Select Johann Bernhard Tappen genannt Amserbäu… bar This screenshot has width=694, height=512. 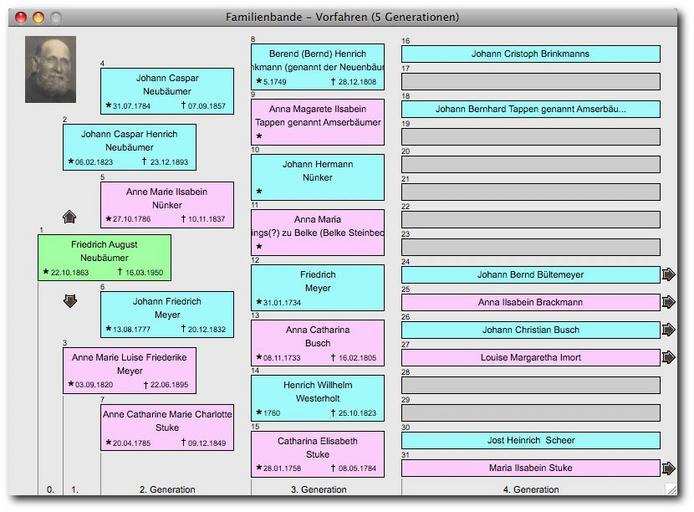[531, 109]
